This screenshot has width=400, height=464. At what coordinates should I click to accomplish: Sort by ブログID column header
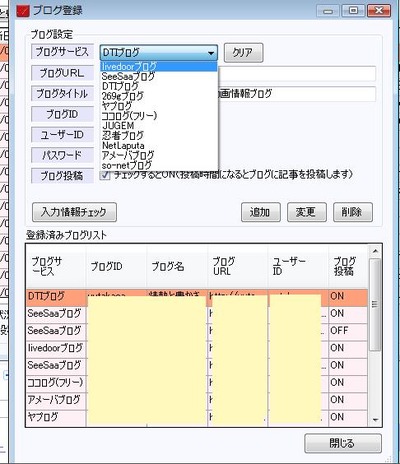pos(116,267)
